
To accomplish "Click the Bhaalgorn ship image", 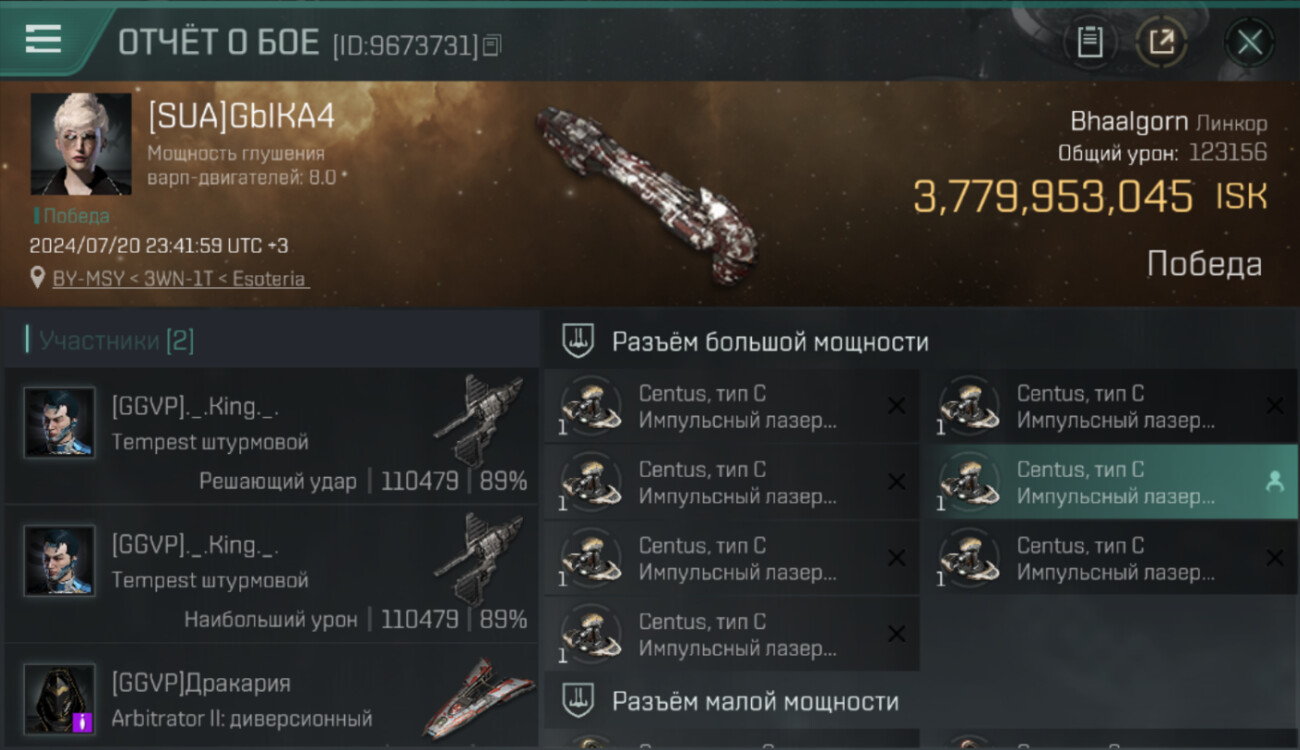I will (x=645, y=195).
